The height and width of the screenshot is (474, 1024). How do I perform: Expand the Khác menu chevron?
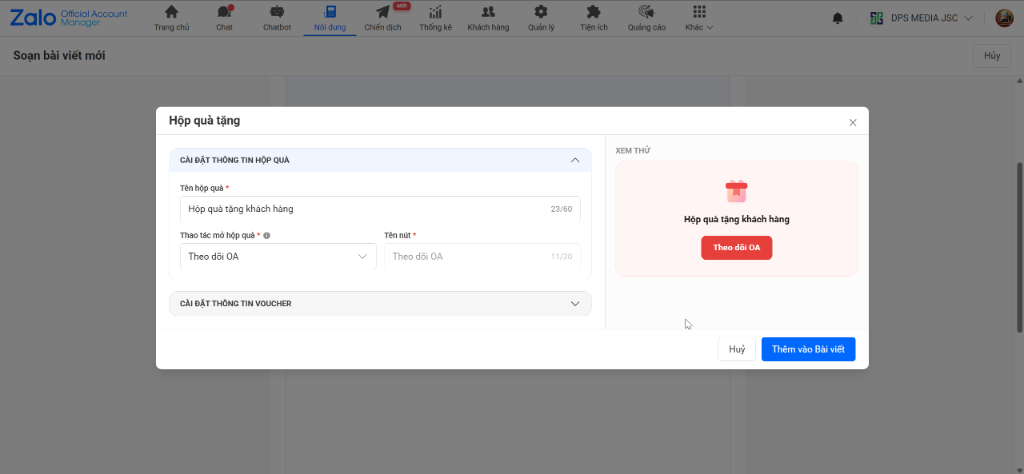tap(710, 28)
